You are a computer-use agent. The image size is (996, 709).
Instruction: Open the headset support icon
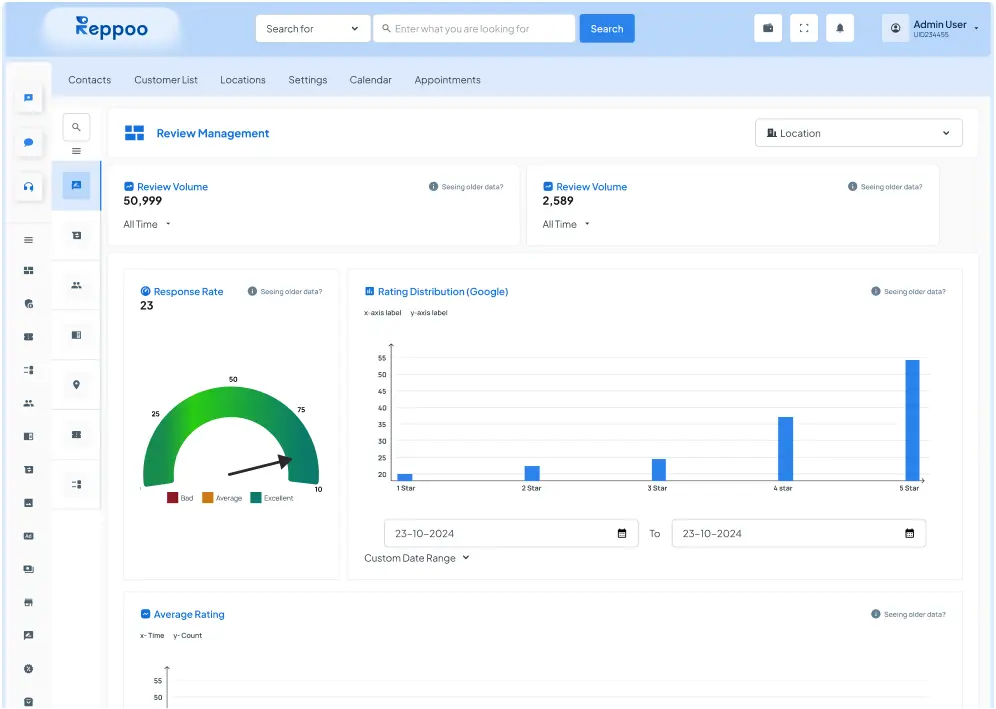(29, 187)
